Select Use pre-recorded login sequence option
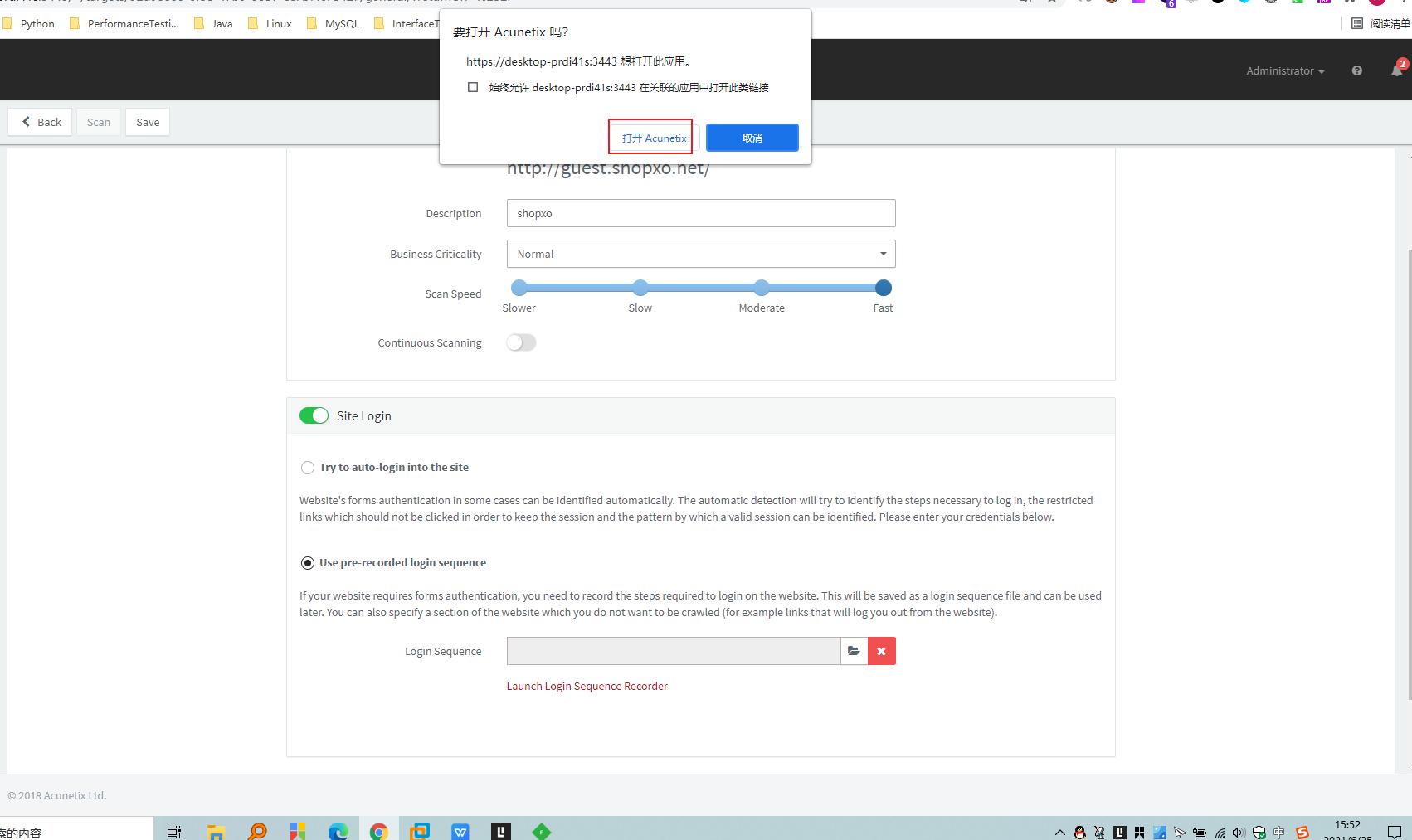 (308, 563)
